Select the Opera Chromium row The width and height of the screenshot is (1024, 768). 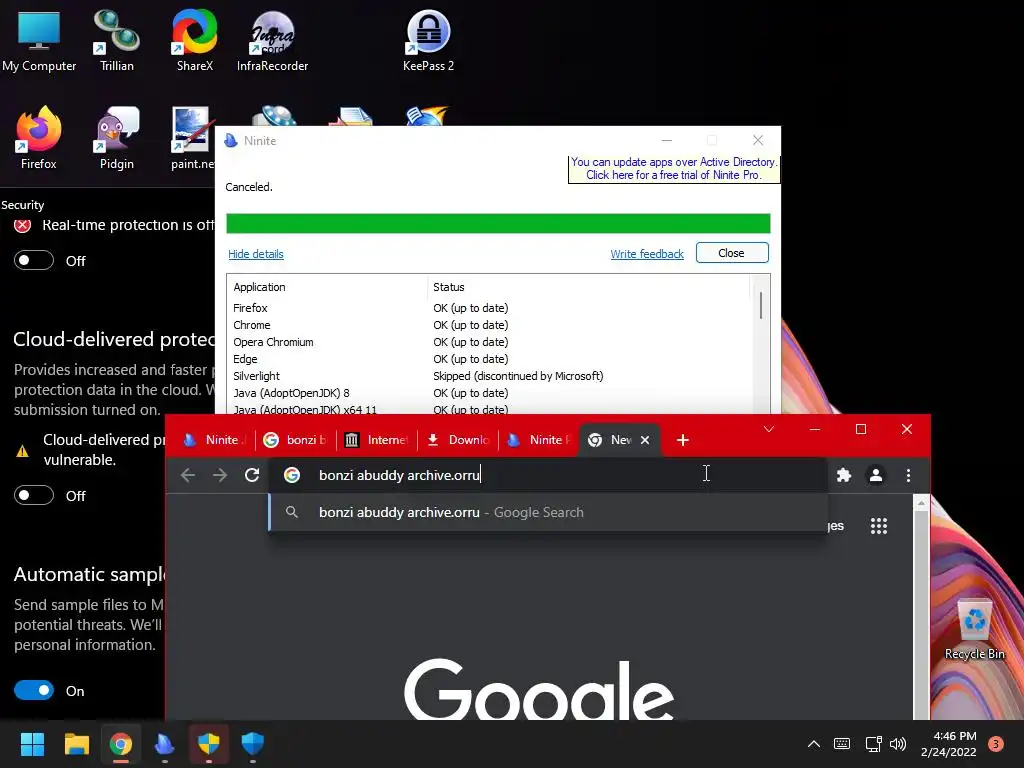[490, 342]
